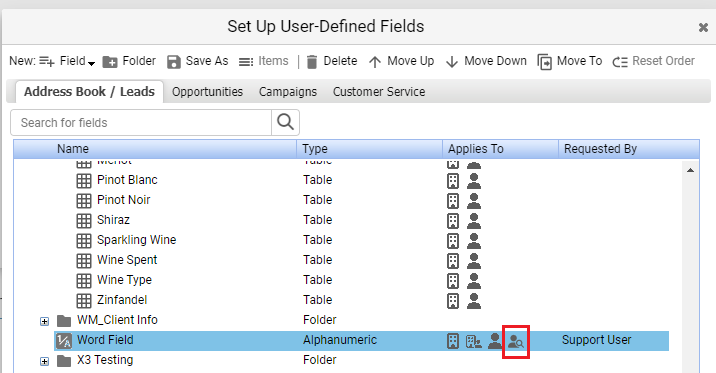The width and height of the screenshot is (716, 373).
Task: Click Save As in toolbar
Action: point(197,61)
